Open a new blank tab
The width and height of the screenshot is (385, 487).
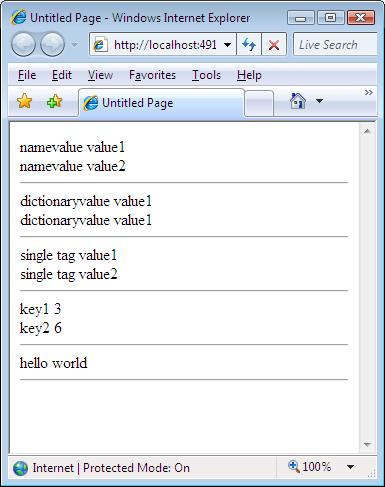[x=259, y=104]
